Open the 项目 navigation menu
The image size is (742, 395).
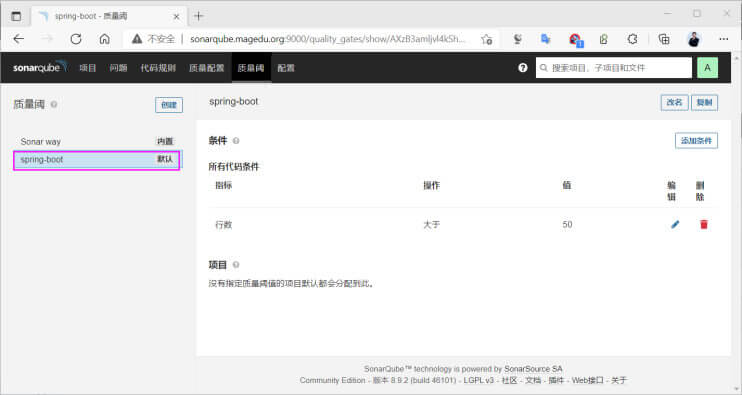[x=88, y=68]
